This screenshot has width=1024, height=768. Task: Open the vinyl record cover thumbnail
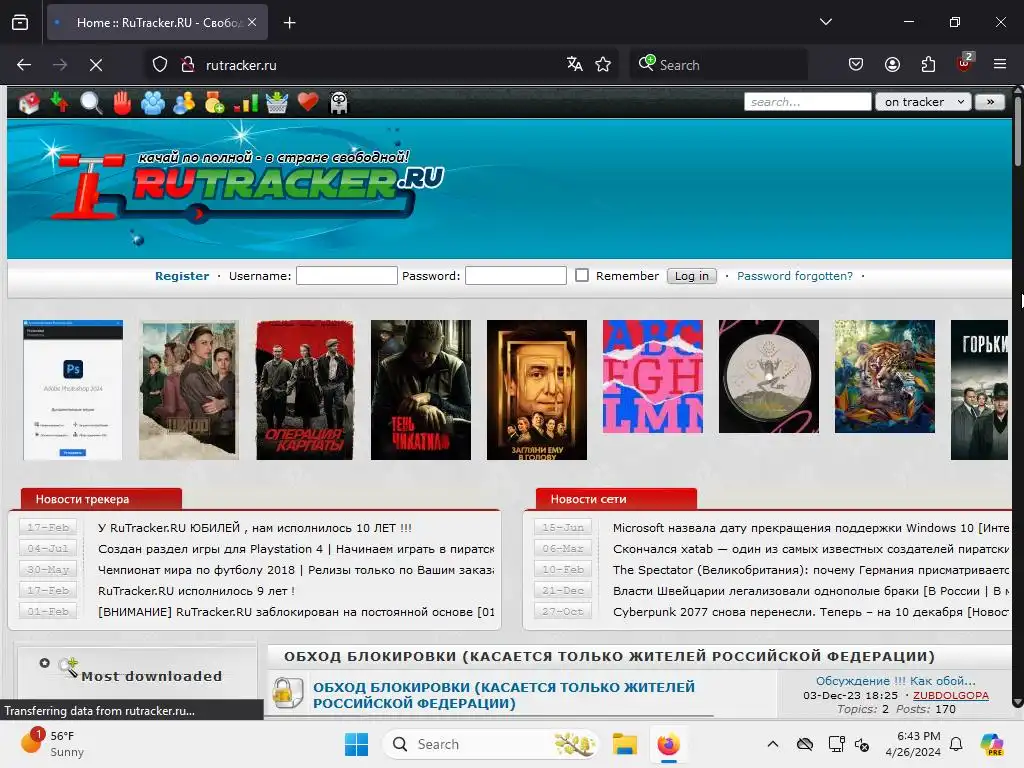click(x=769, y=376)
